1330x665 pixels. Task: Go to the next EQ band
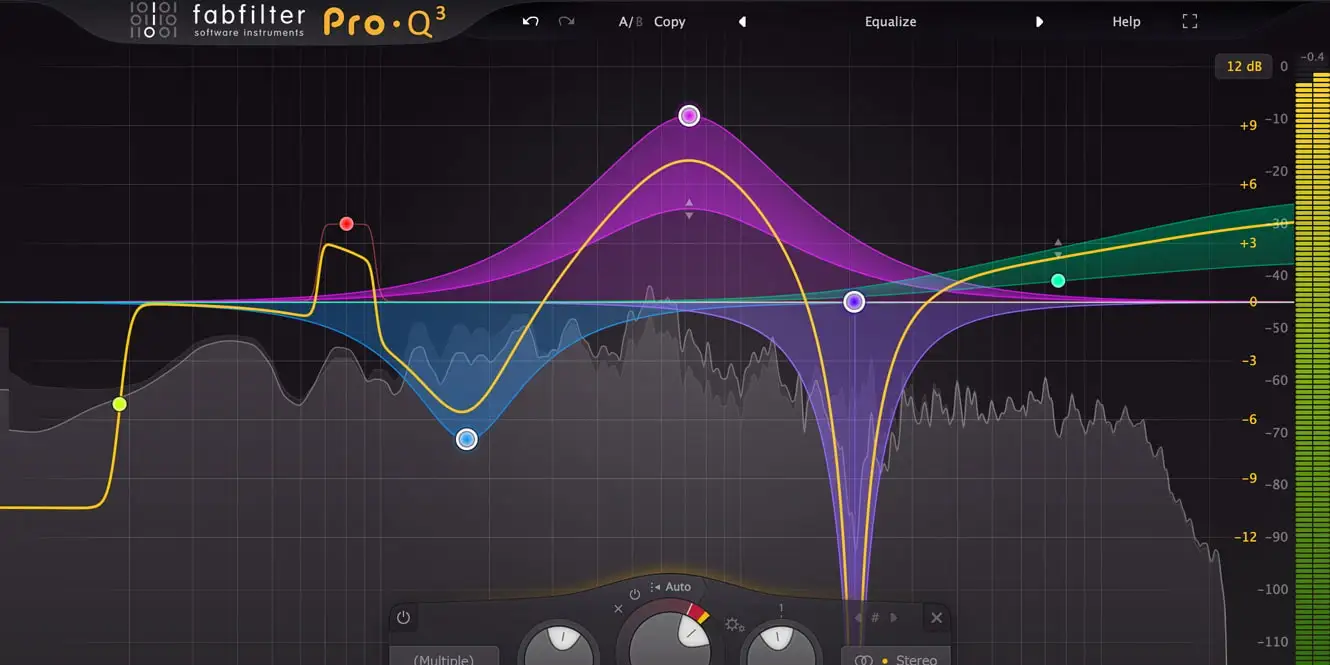coord(893,618)
